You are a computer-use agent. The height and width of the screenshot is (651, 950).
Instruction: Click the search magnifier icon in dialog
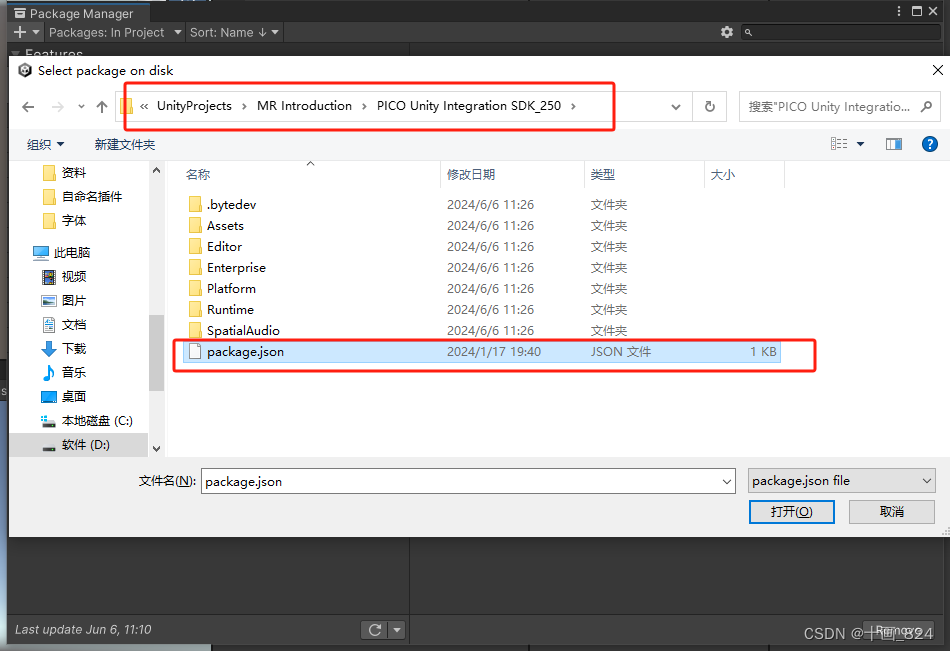coord(926,107)
